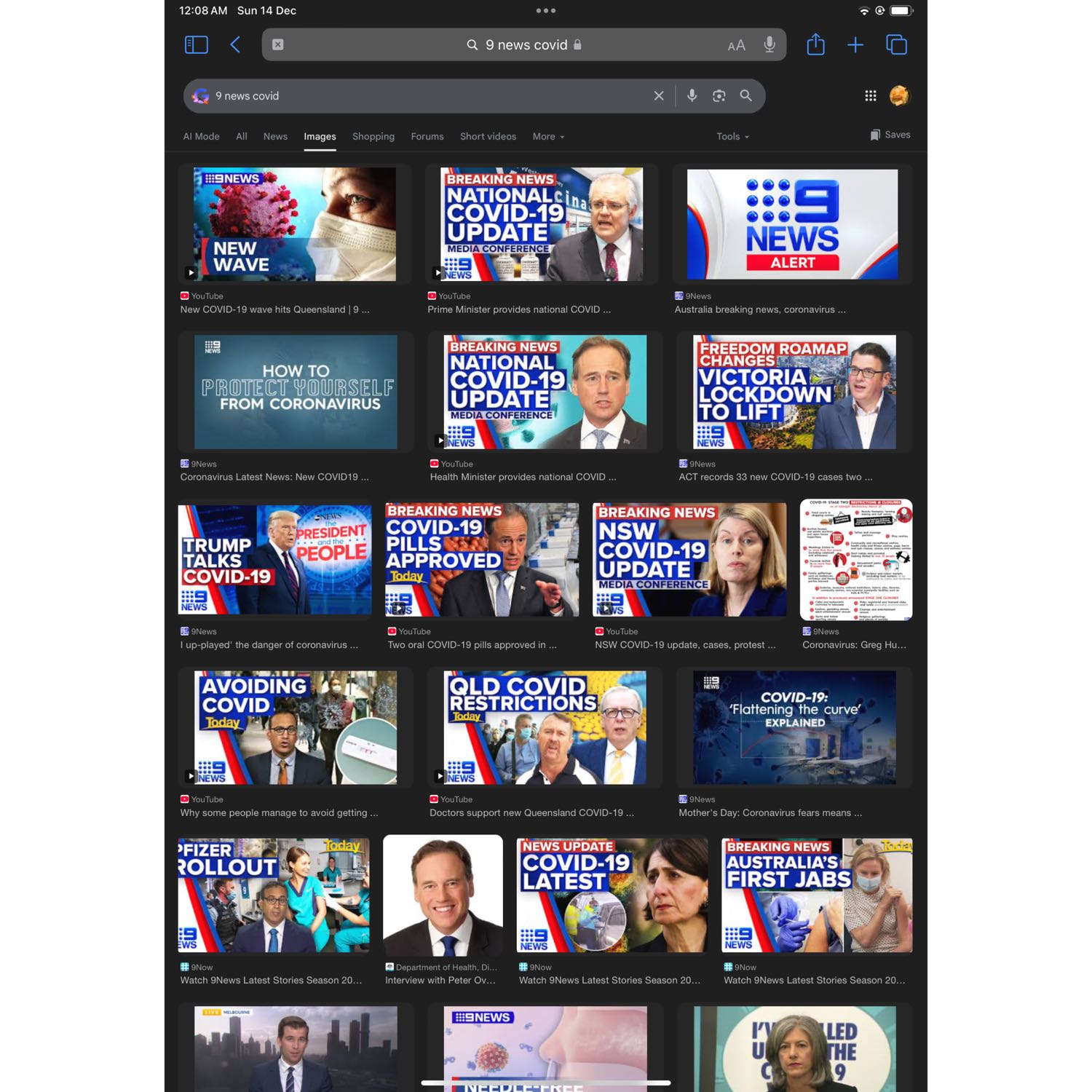Open 'Mother's Day: Coronavirus fears' link
The width and height of the screenshot is (1092, 1092).
coord(770,812)
